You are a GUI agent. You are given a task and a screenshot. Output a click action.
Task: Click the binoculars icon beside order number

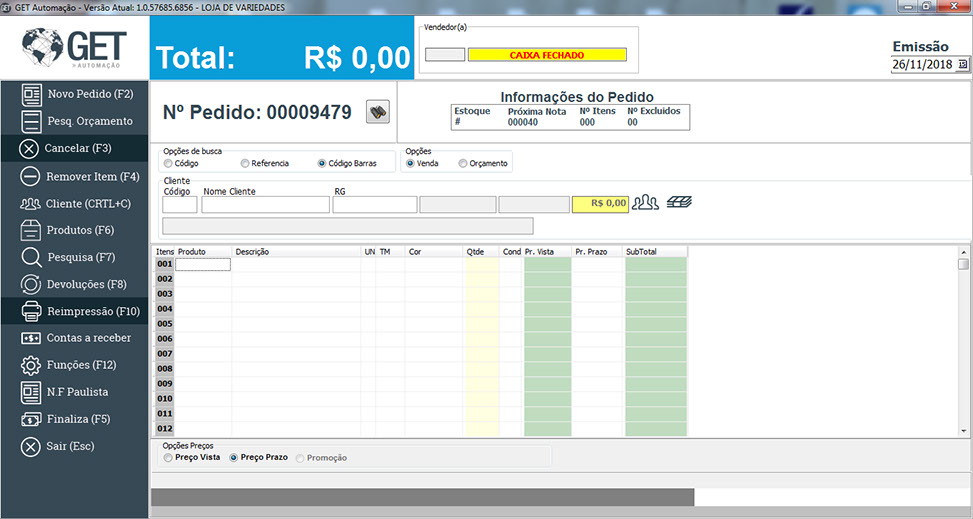point(378,112)
